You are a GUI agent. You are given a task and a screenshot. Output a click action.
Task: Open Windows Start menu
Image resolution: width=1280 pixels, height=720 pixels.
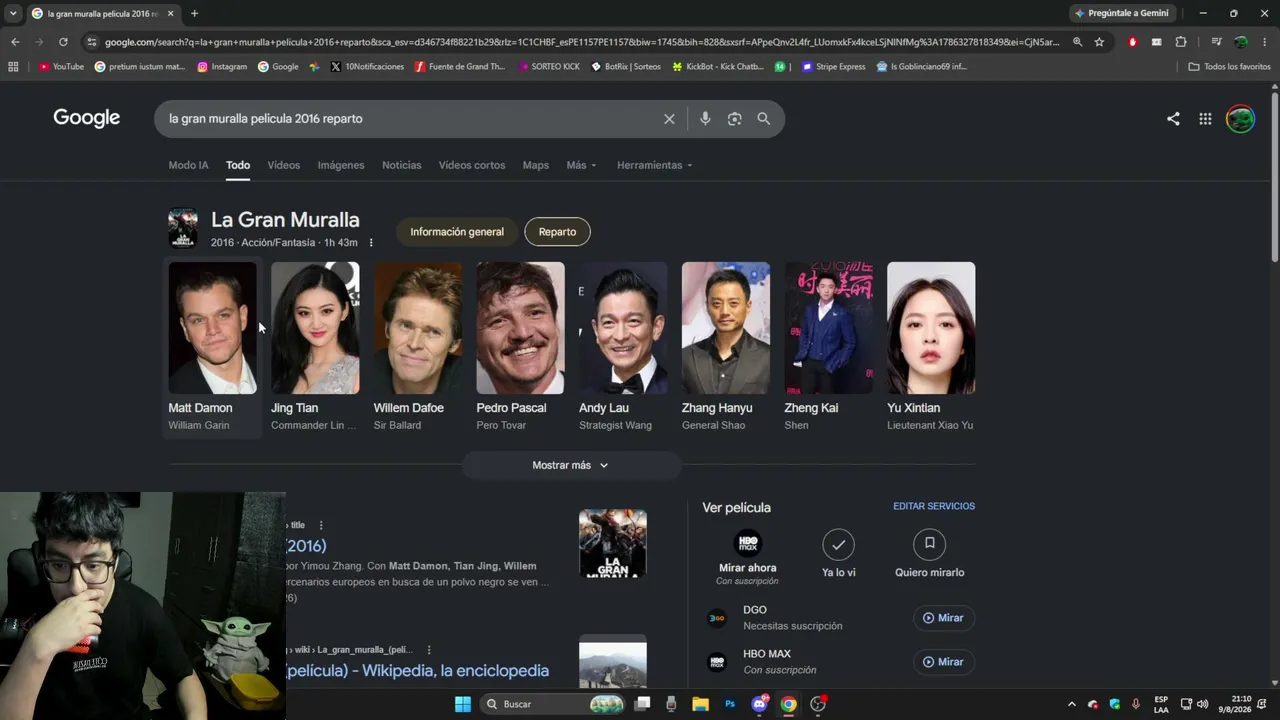click(x=463, y=704)
